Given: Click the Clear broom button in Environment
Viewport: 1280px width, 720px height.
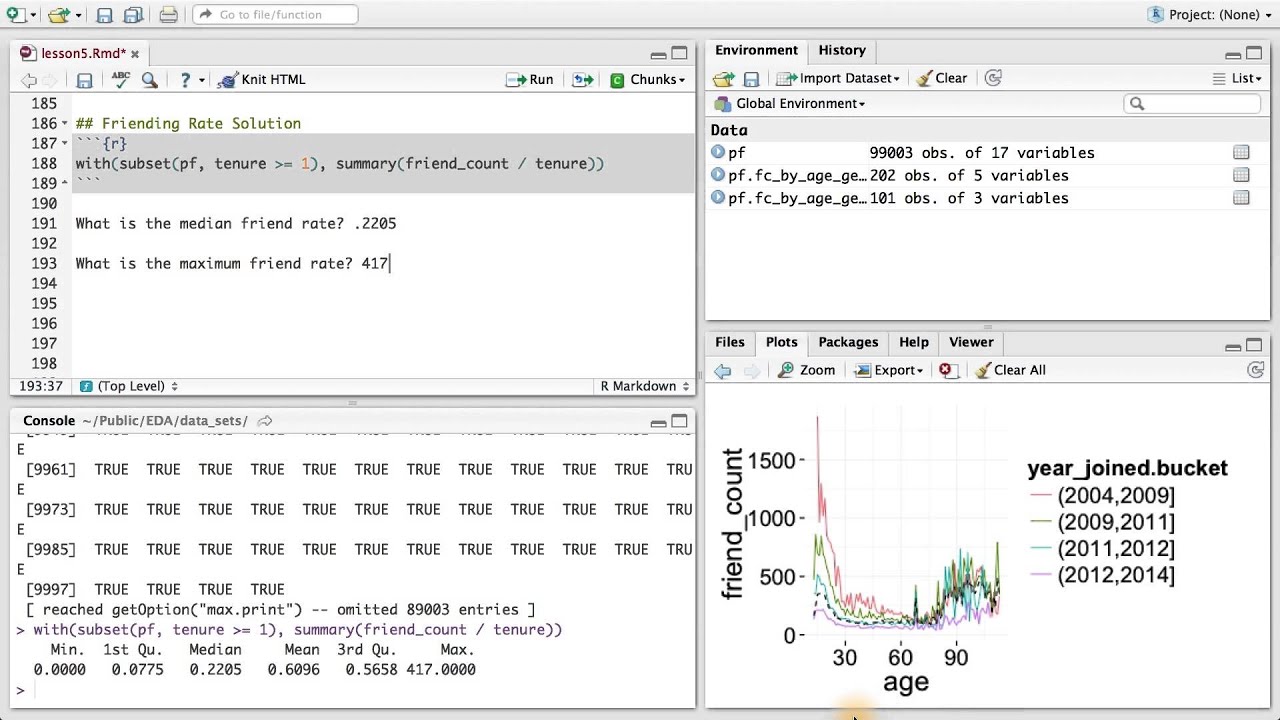Looking at the screenshot, I should pyautogui.click(x=942, y=78).
